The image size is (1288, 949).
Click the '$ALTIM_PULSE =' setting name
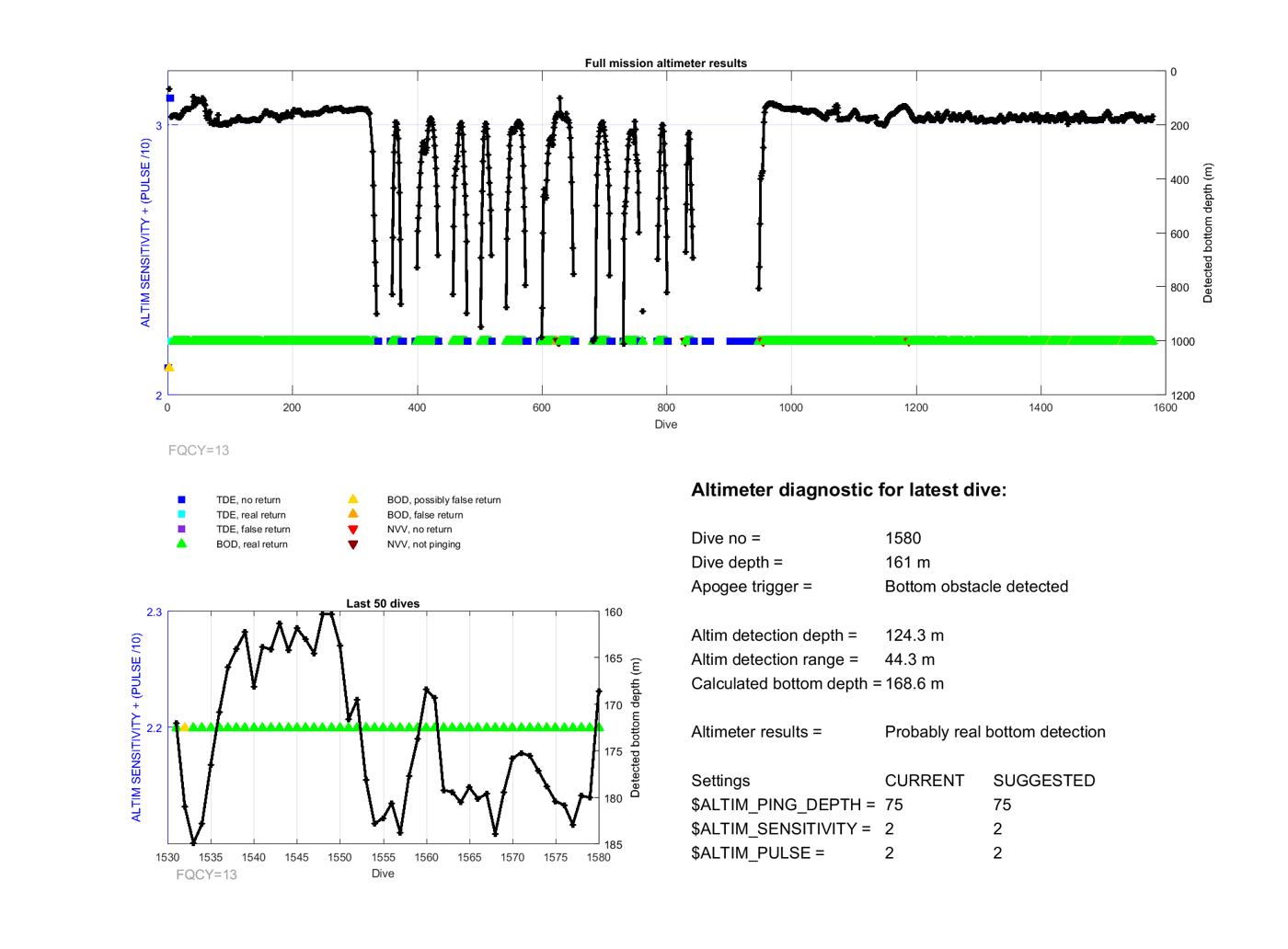coord(758,853)
